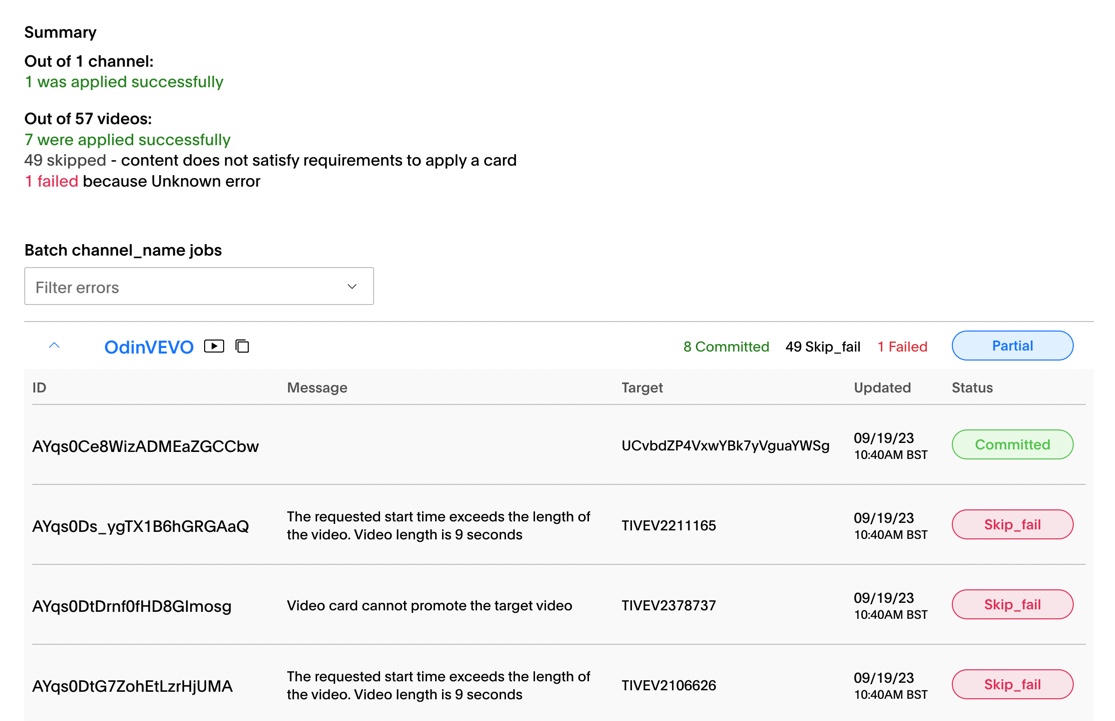
Task: Open the OdinVEVO channel link
Action: (x=149, y=347)
